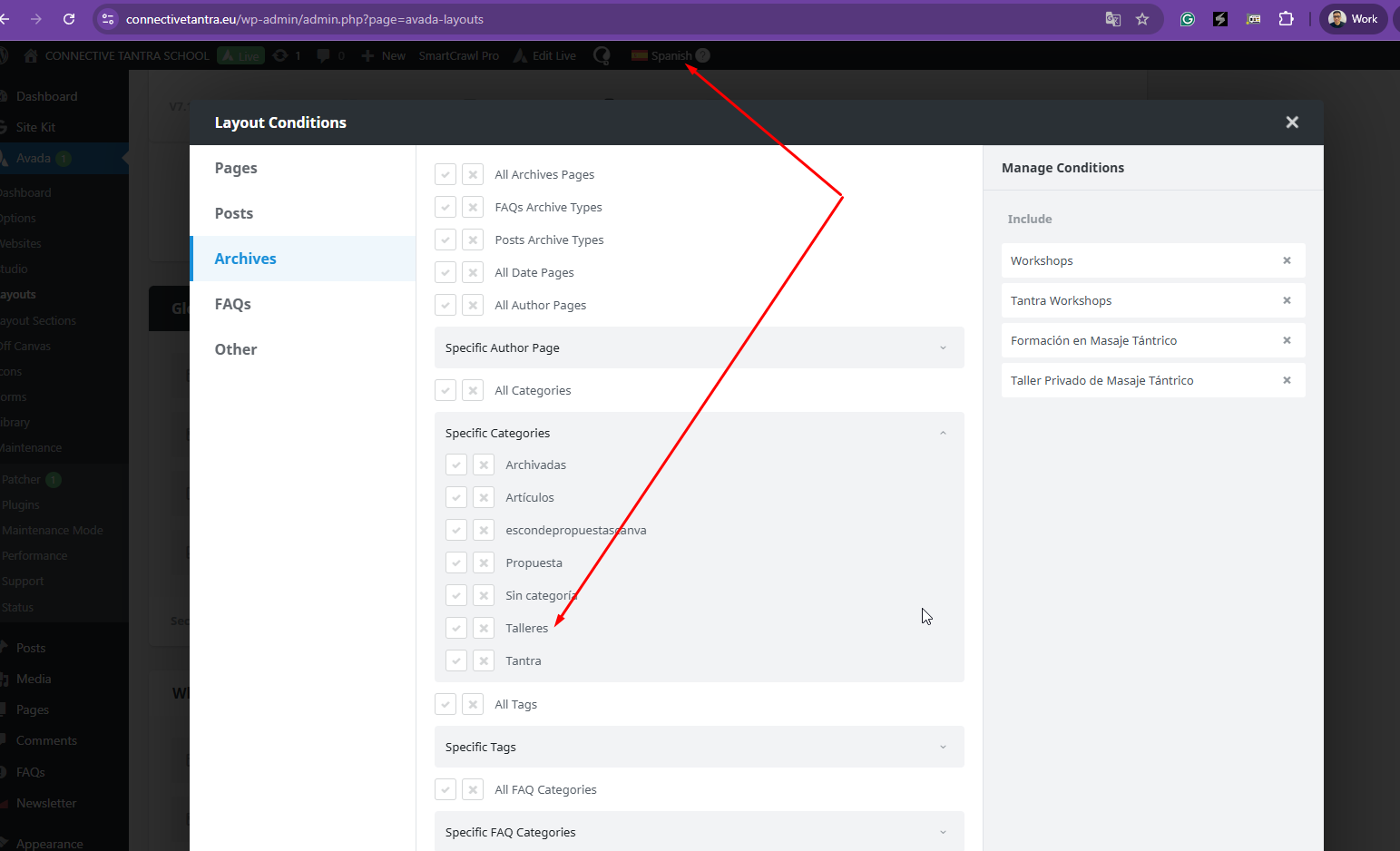Click the Grammarly extension icon
The width and height of the screenshot is (1400, 851).
tap(1187, 19)
